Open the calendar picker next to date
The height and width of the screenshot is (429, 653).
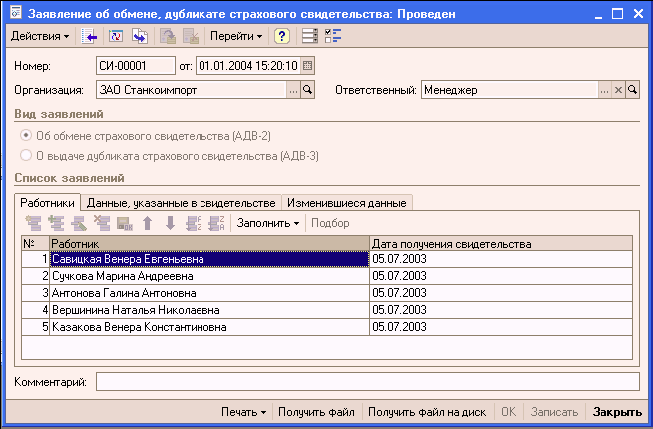[x=307, y=66]
